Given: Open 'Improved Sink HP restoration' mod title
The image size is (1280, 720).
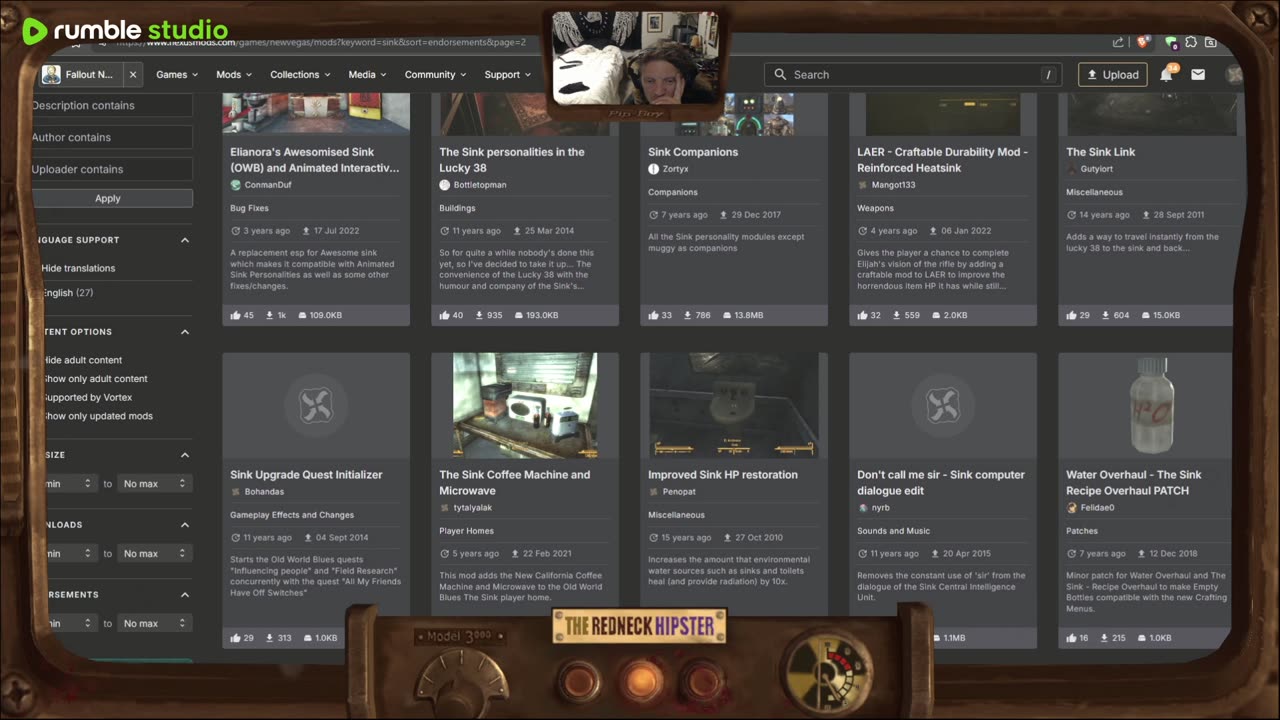Looking at the screenshot, I should (723, 475).
